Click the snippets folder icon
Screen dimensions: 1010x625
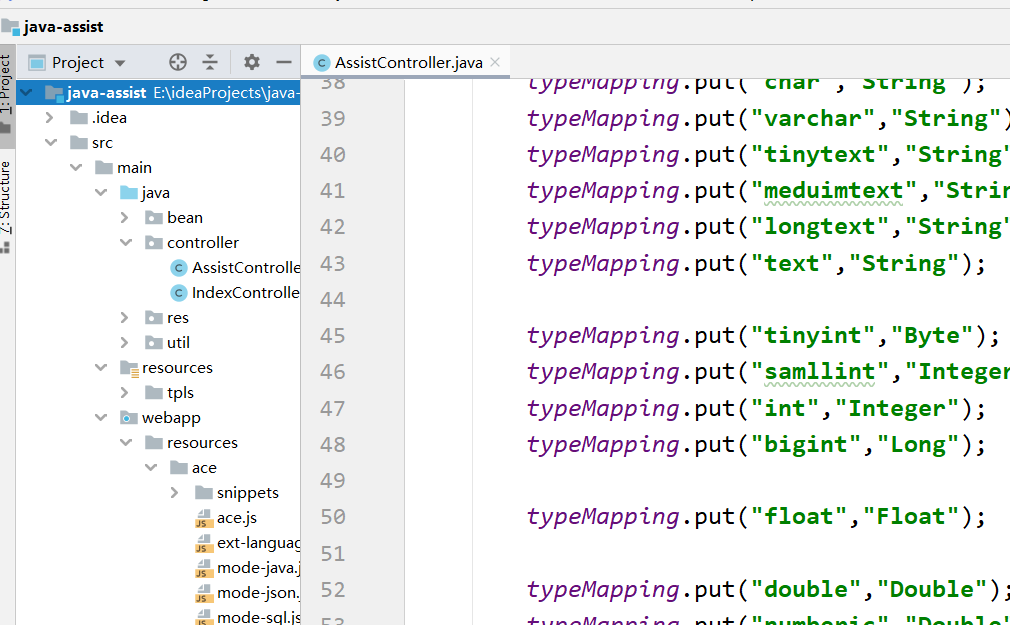pyautogui.click(x=204, y=492)
